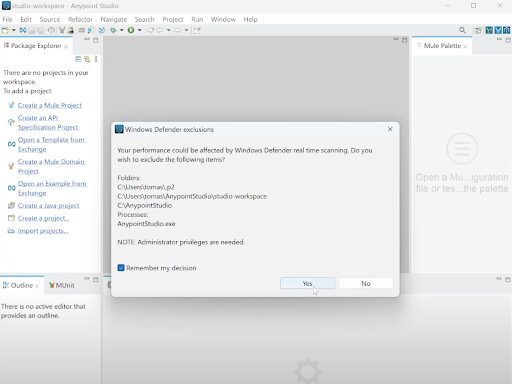Open the File menu
Viewport: 512px width, 384px height.
7,19
